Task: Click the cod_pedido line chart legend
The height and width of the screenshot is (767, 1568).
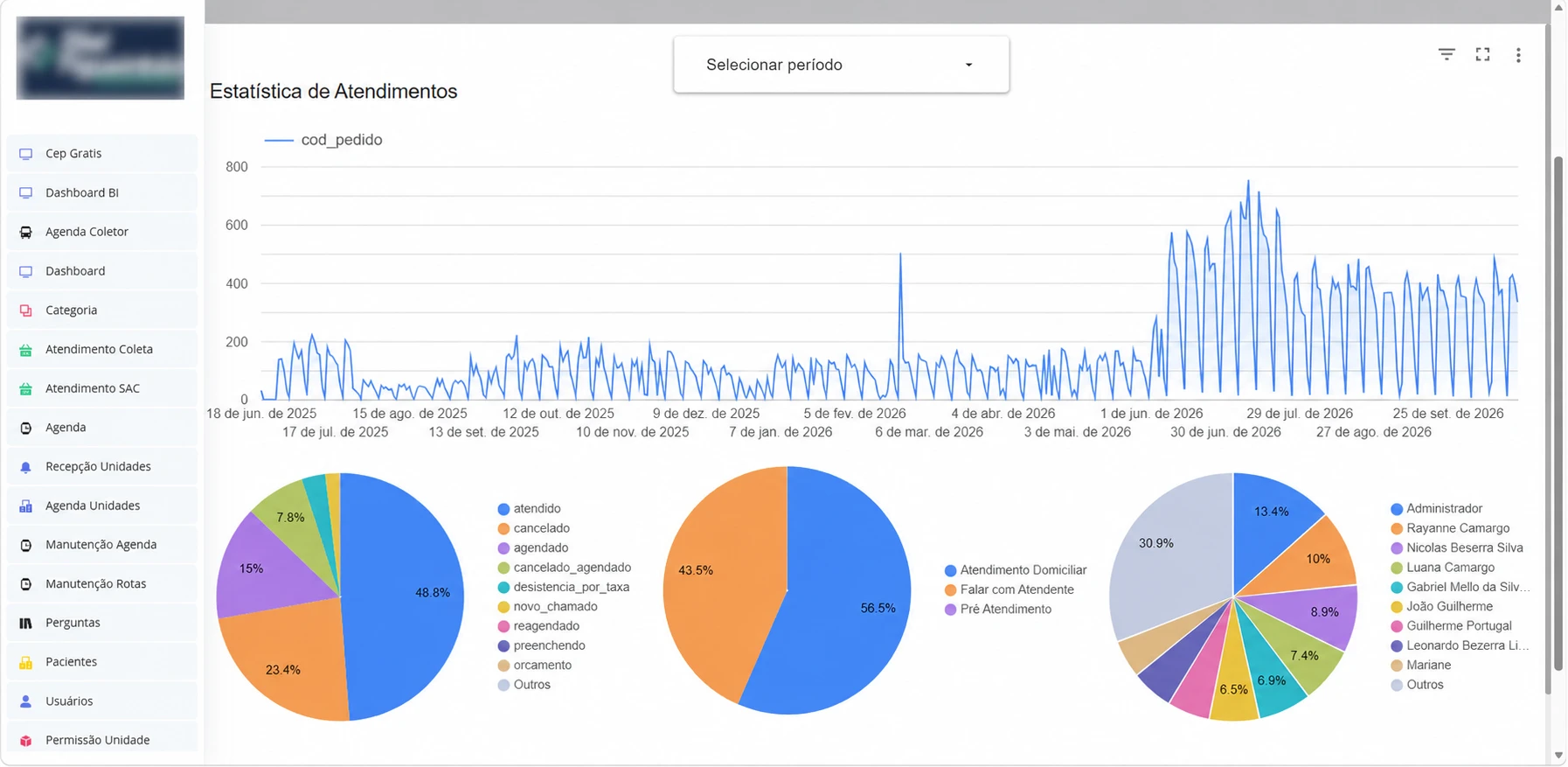Action: [323, 140]
